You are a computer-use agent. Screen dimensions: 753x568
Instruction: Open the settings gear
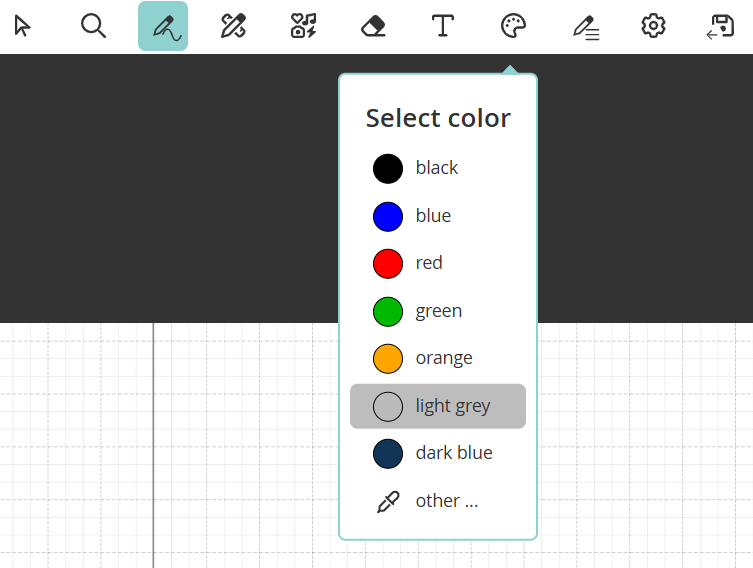click(x=653, y=26)
